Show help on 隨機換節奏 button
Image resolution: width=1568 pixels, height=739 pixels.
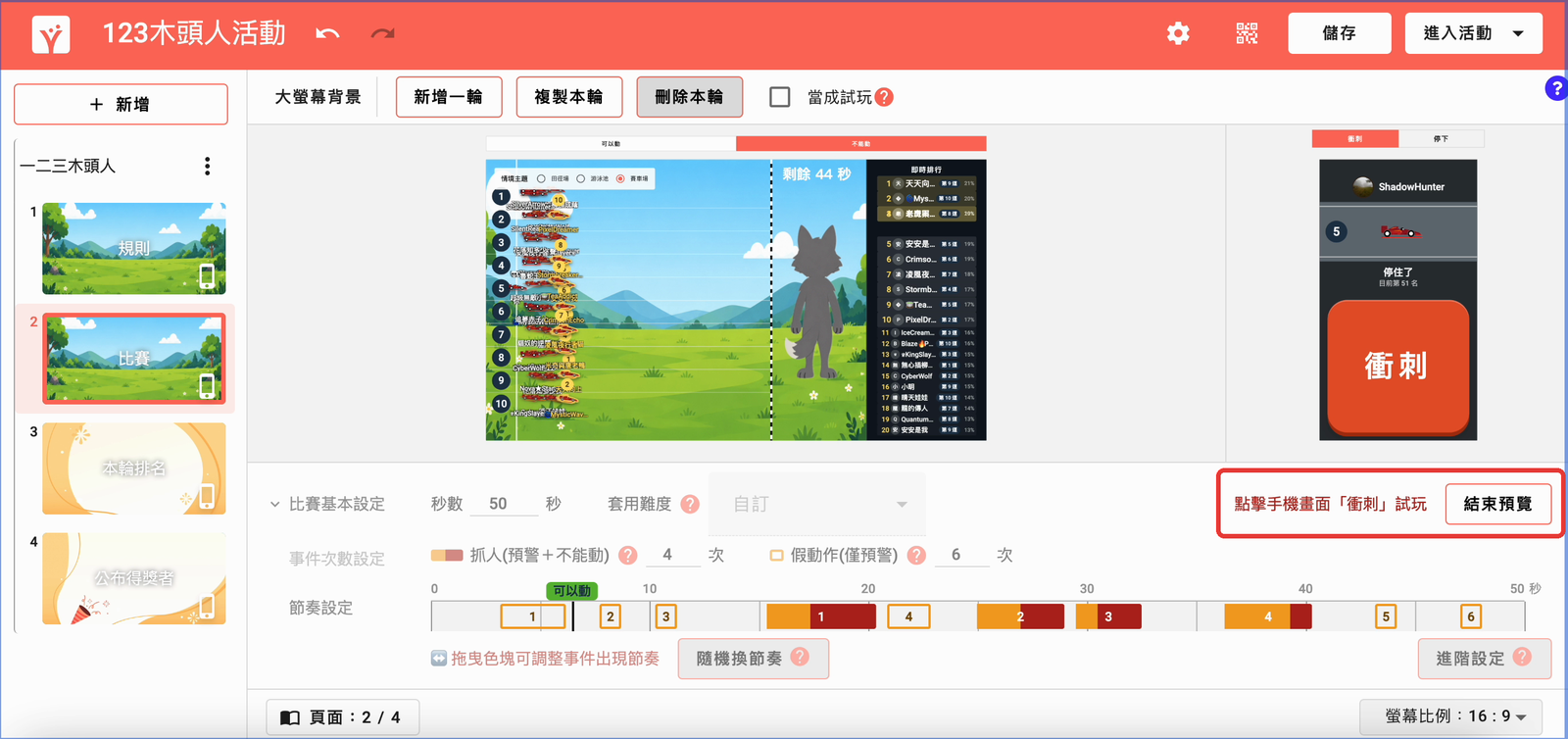(x=800, y=657)
